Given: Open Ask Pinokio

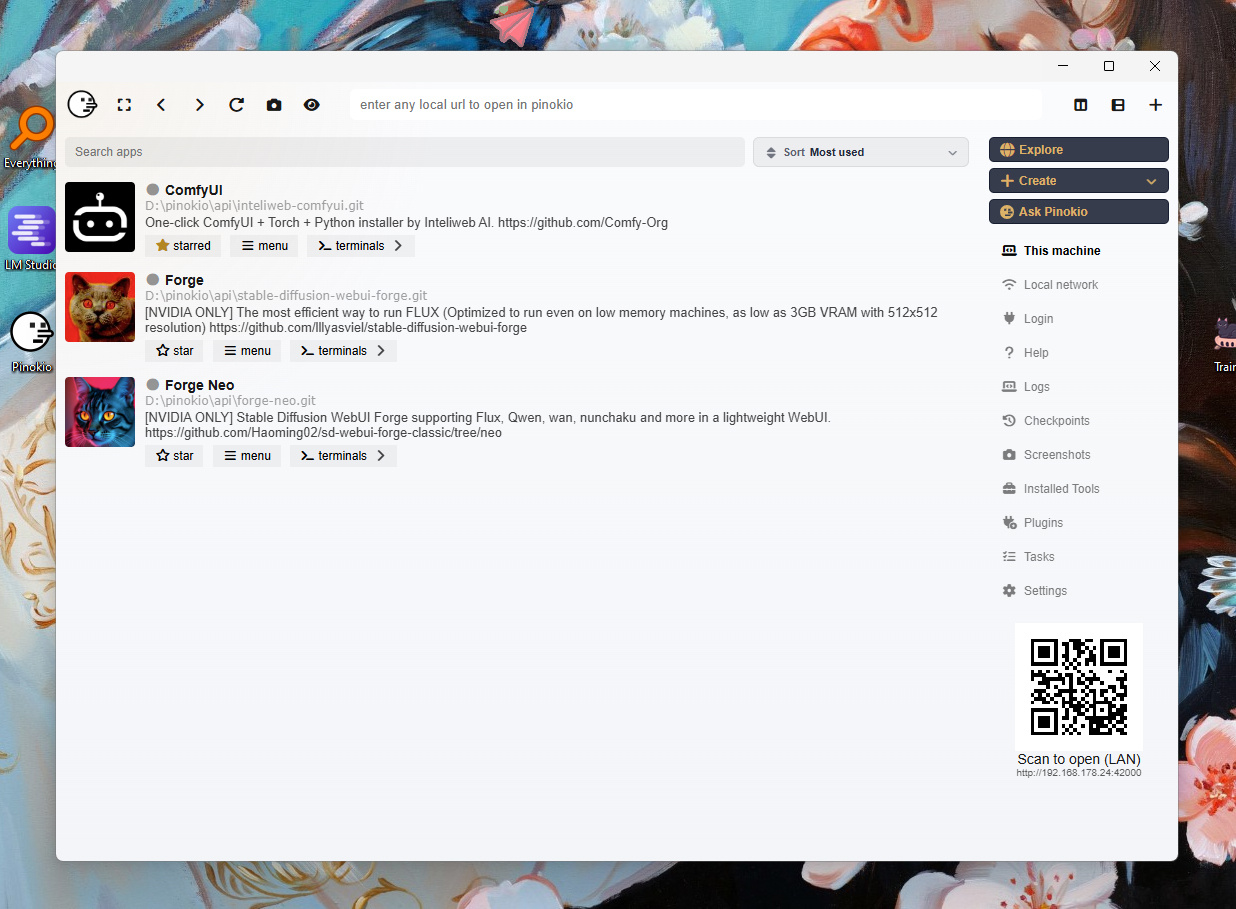Looking at the screenshot, I should coord(1079,212).
